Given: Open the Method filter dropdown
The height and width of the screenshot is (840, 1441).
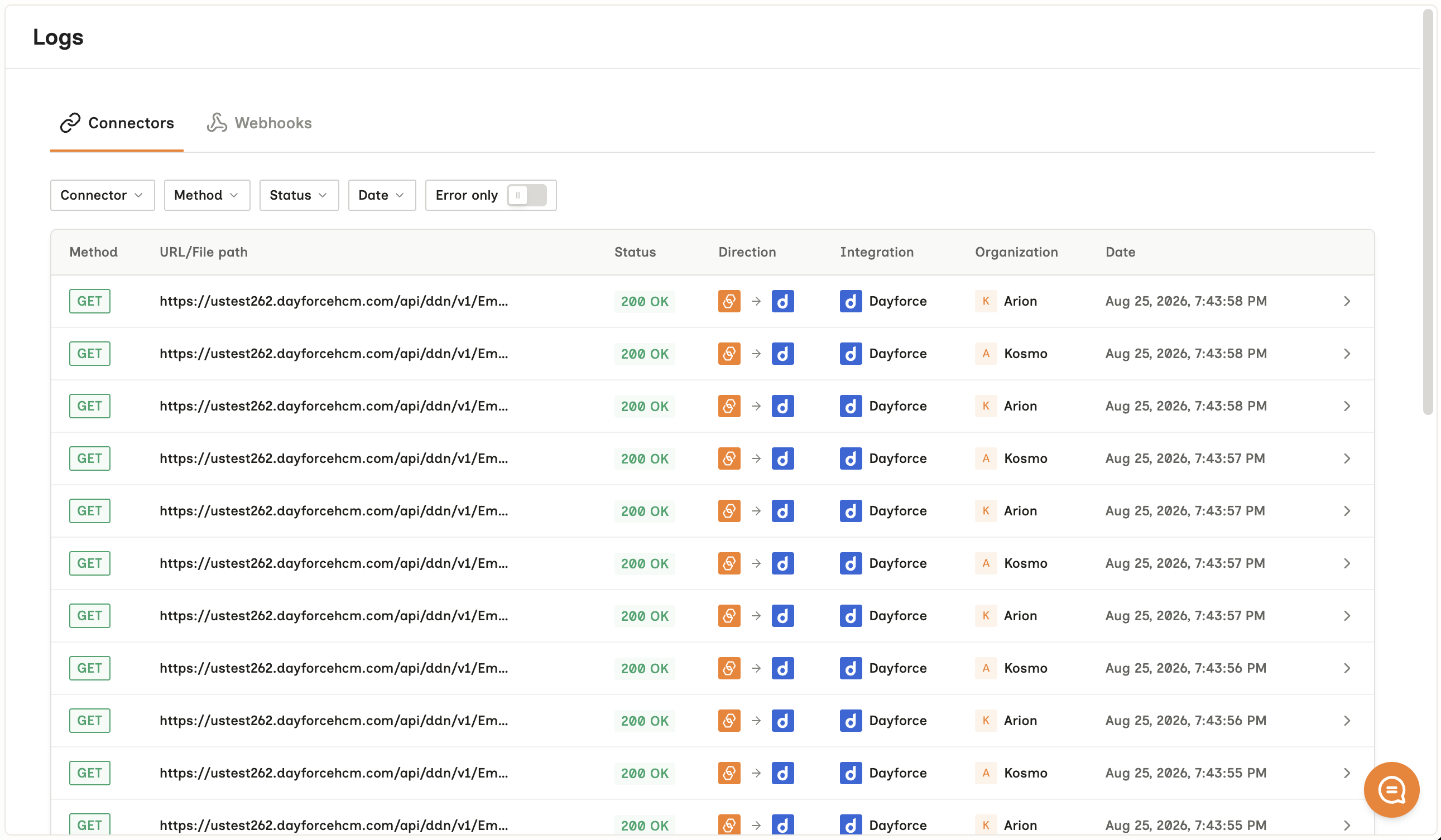Looking at the screenshot, I should click(x=207, y=195).
